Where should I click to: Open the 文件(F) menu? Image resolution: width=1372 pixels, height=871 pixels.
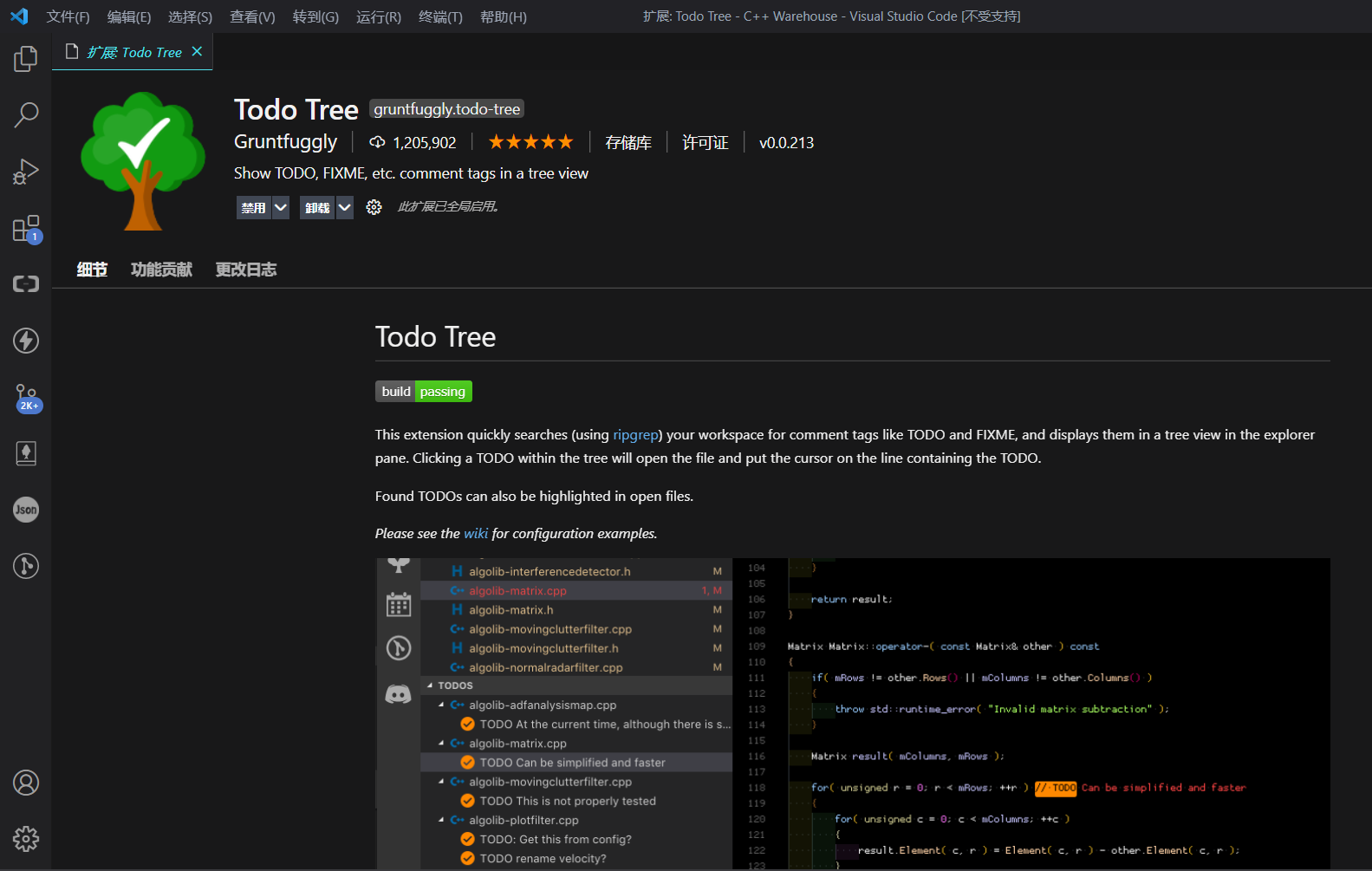tap(68, 16)
